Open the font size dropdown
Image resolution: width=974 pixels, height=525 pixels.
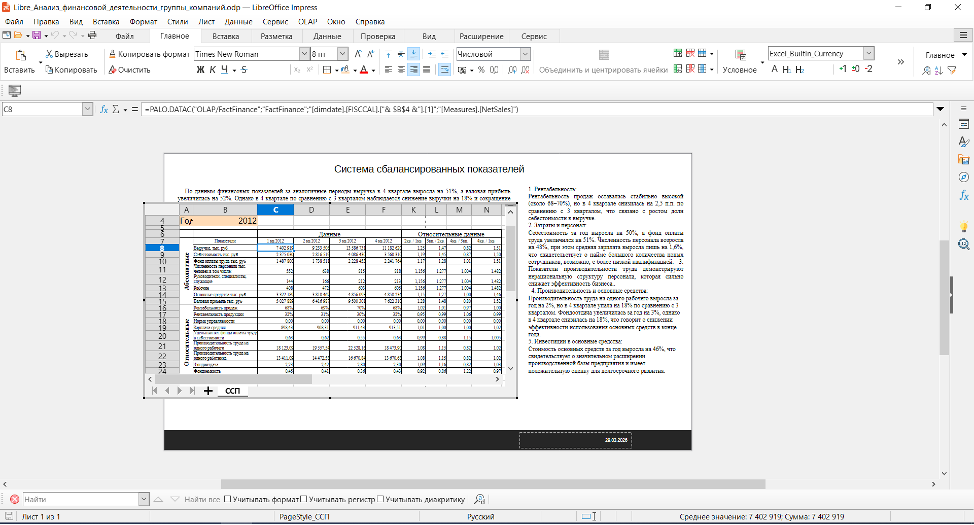point(342,54)
